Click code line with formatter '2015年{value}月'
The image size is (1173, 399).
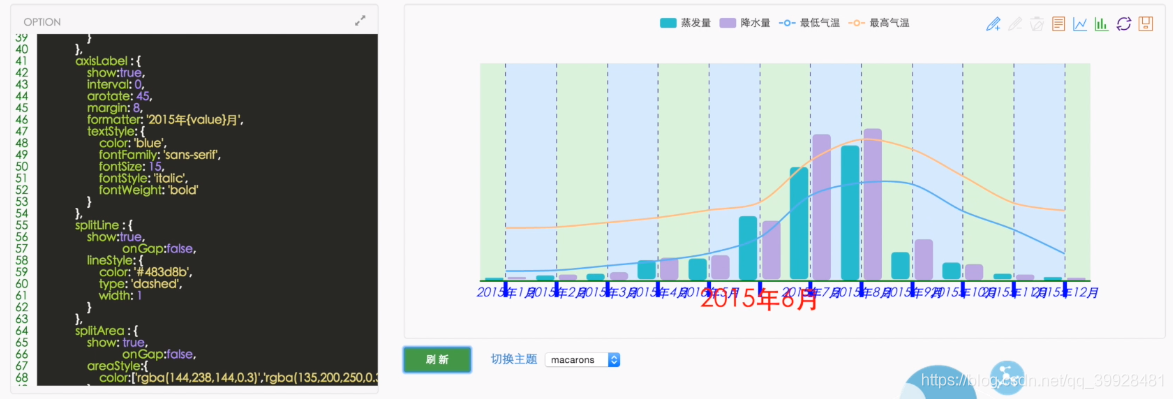[x=165, y=120]
